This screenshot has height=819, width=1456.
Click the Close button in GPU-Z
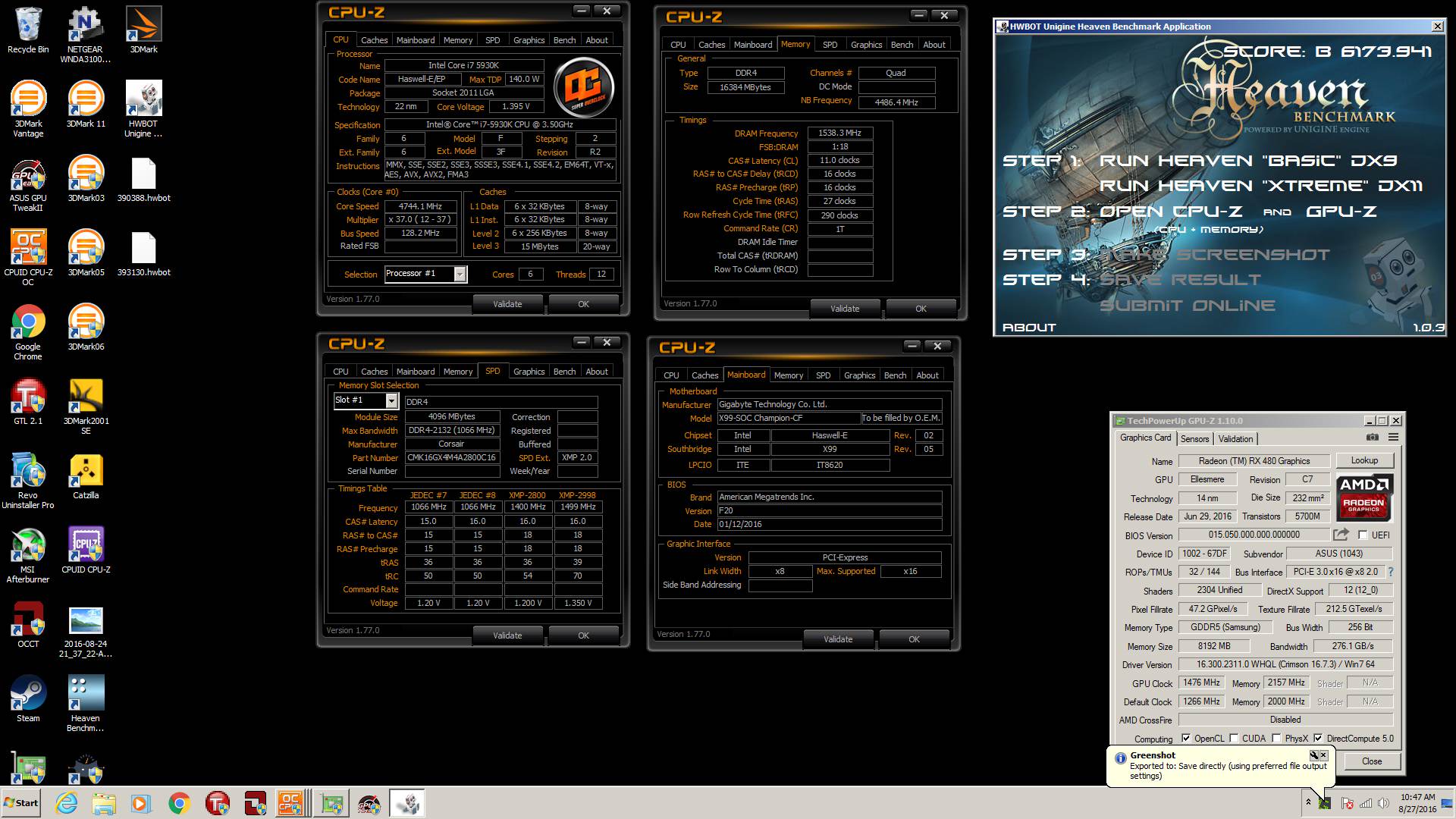[x=1372, y=761]
